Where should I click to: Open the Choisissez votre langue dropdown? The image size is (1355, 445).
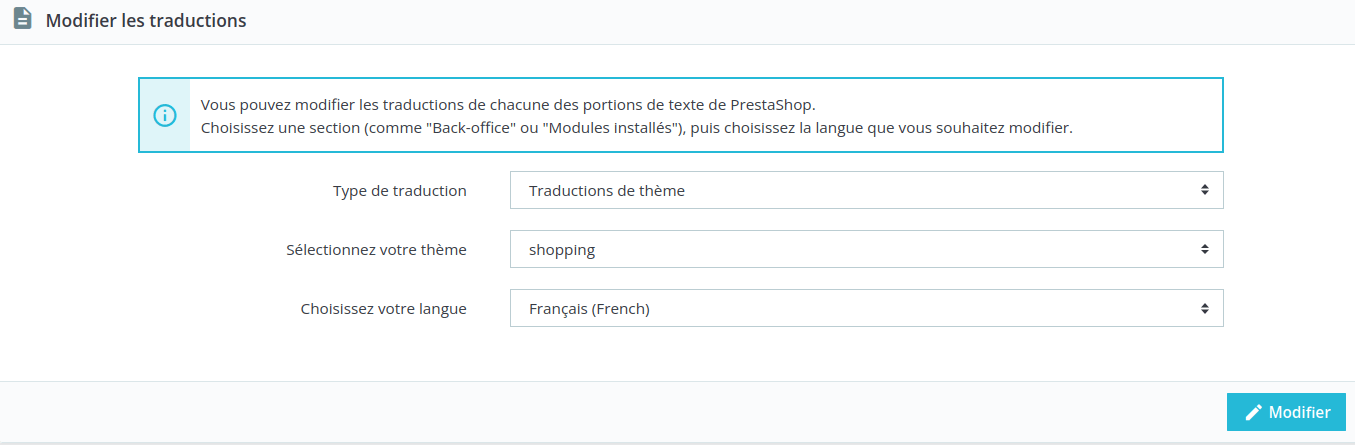coord(866,308)
